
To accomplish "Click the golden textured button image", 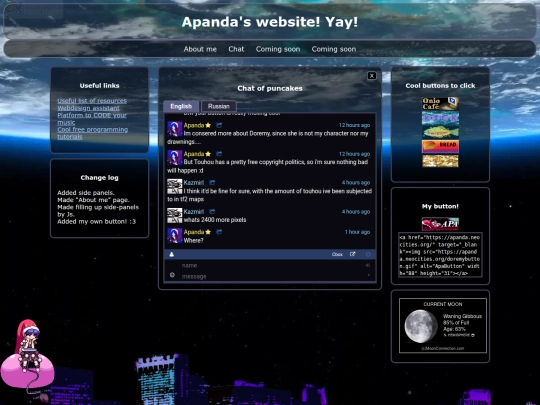I will point(440,161).
